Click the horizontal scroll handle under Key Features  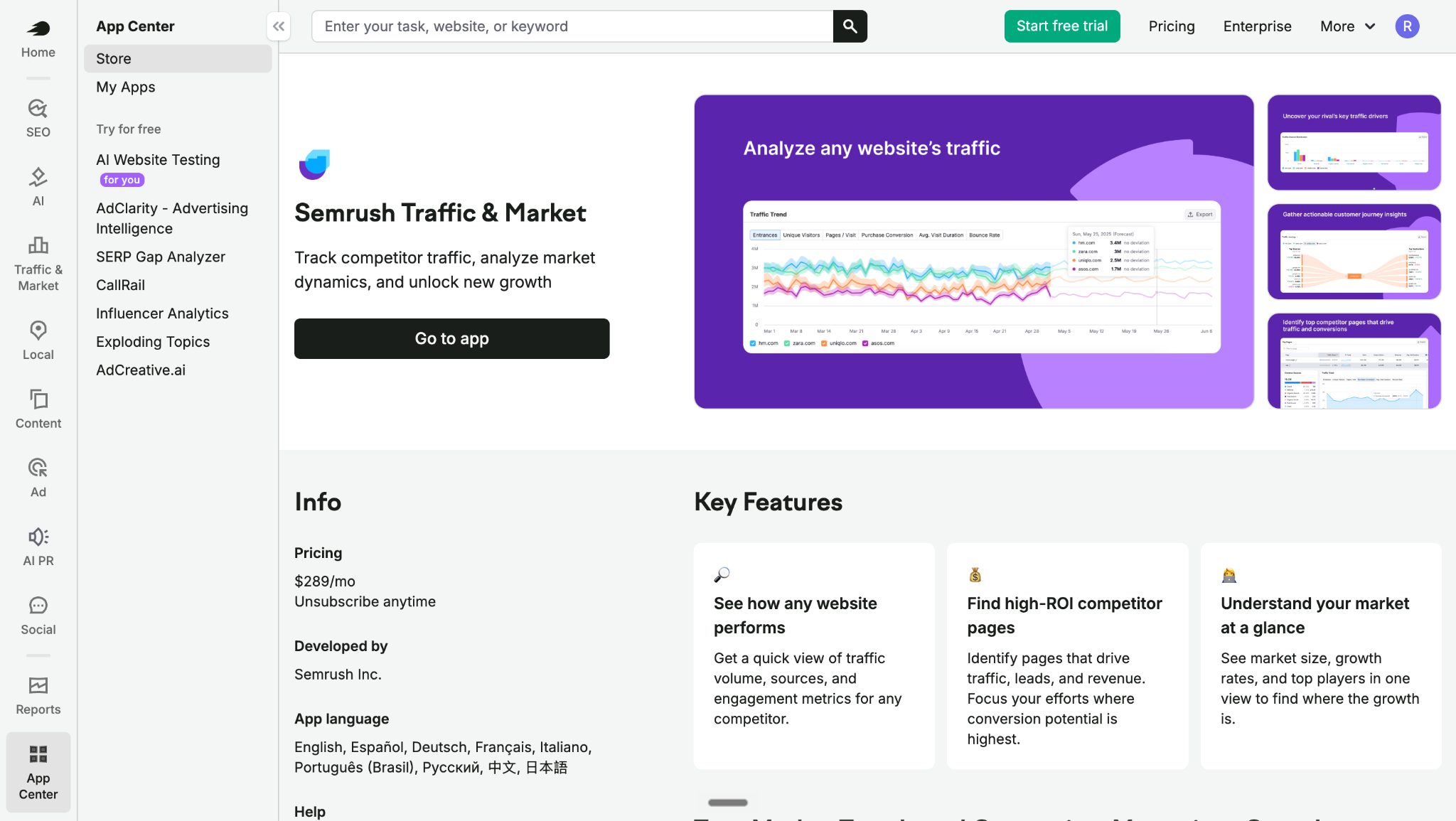pos(728,803)
